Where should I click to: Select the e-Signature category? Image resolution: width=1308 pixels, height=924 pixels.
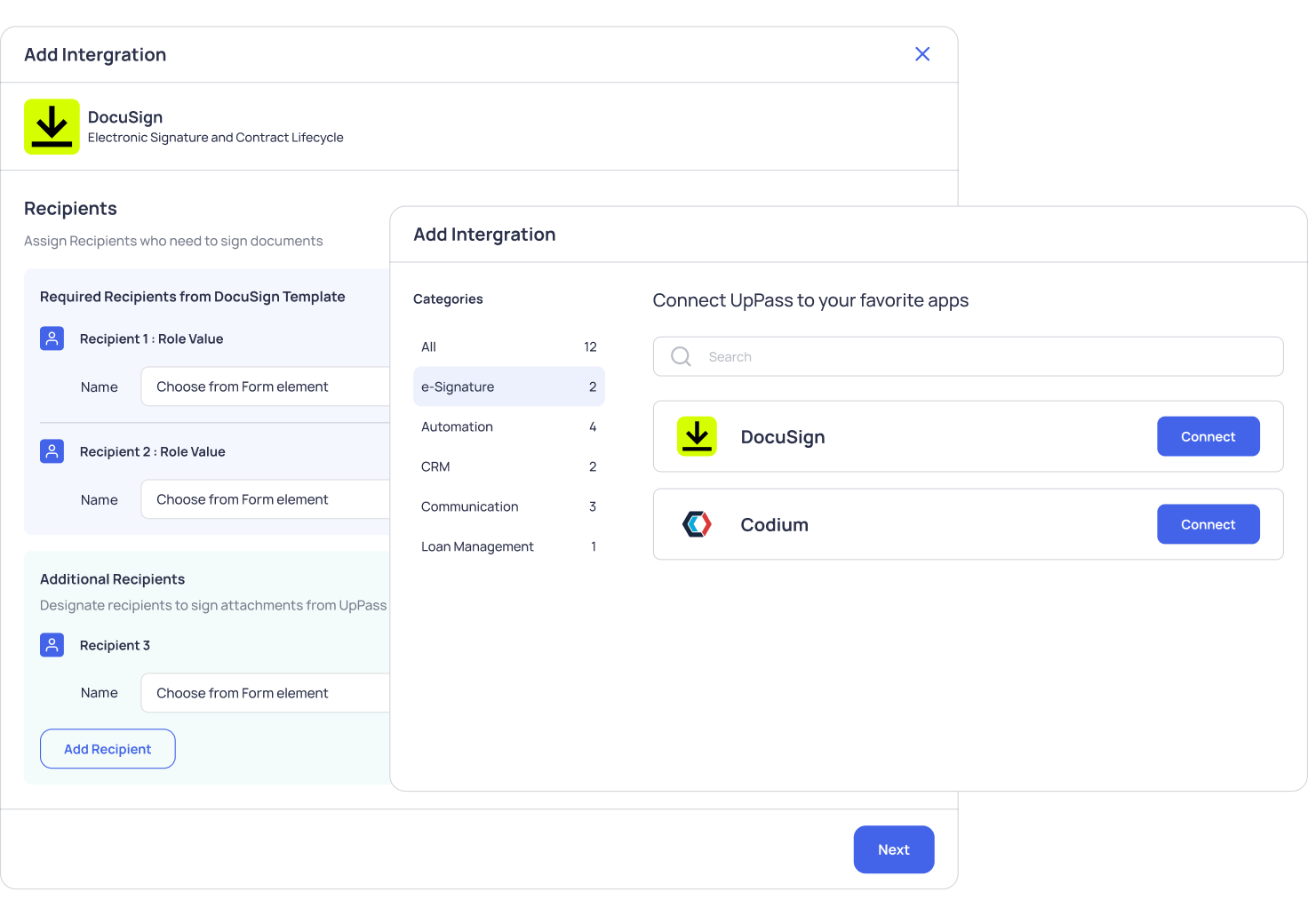[508, 386]
